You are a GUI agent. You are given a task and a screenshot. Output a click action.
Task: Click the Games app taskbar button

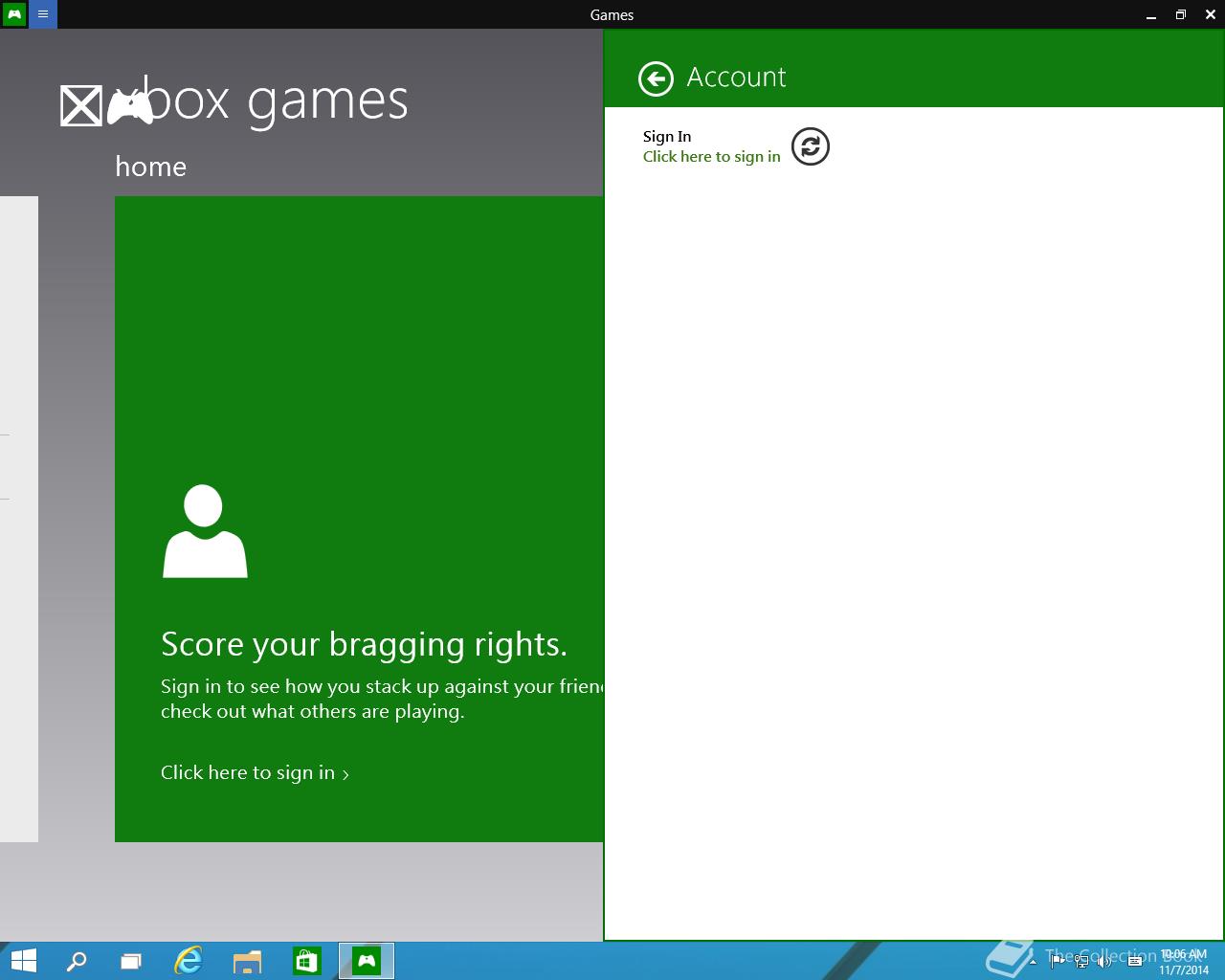point(367,961)
